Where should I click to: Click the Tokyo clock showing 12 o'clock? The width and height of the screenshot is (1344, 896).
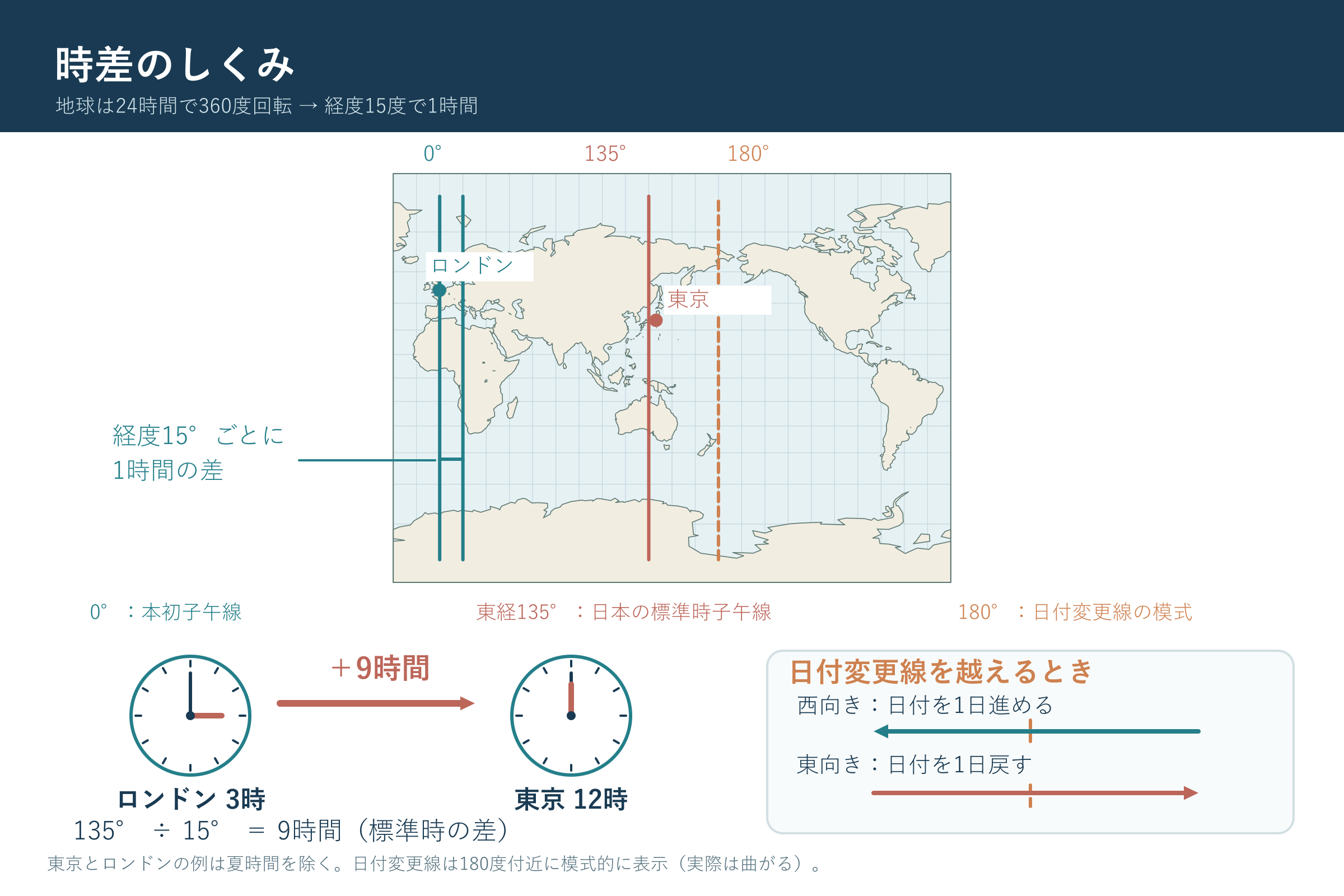pyautogui.click(x=571, y=716)
